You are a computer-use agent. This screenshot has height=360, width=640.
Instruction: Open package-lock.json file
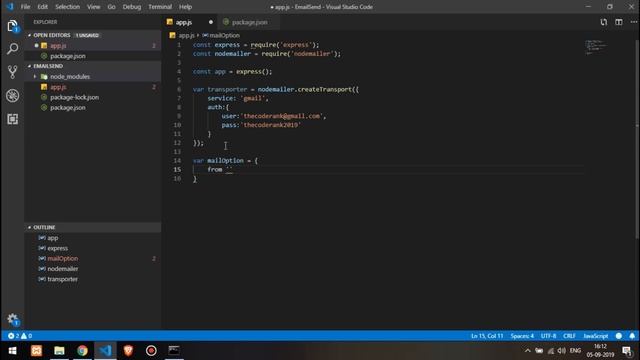tap(74, 97)
